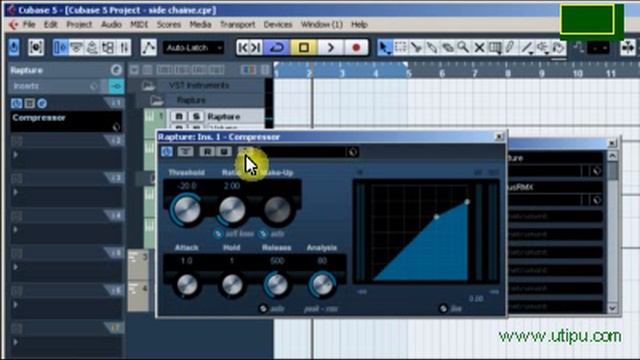Click the Snap to Zero Crossing icon
Image resolution: width=640 pixels, height=360 pixels.
coord(578,48)
